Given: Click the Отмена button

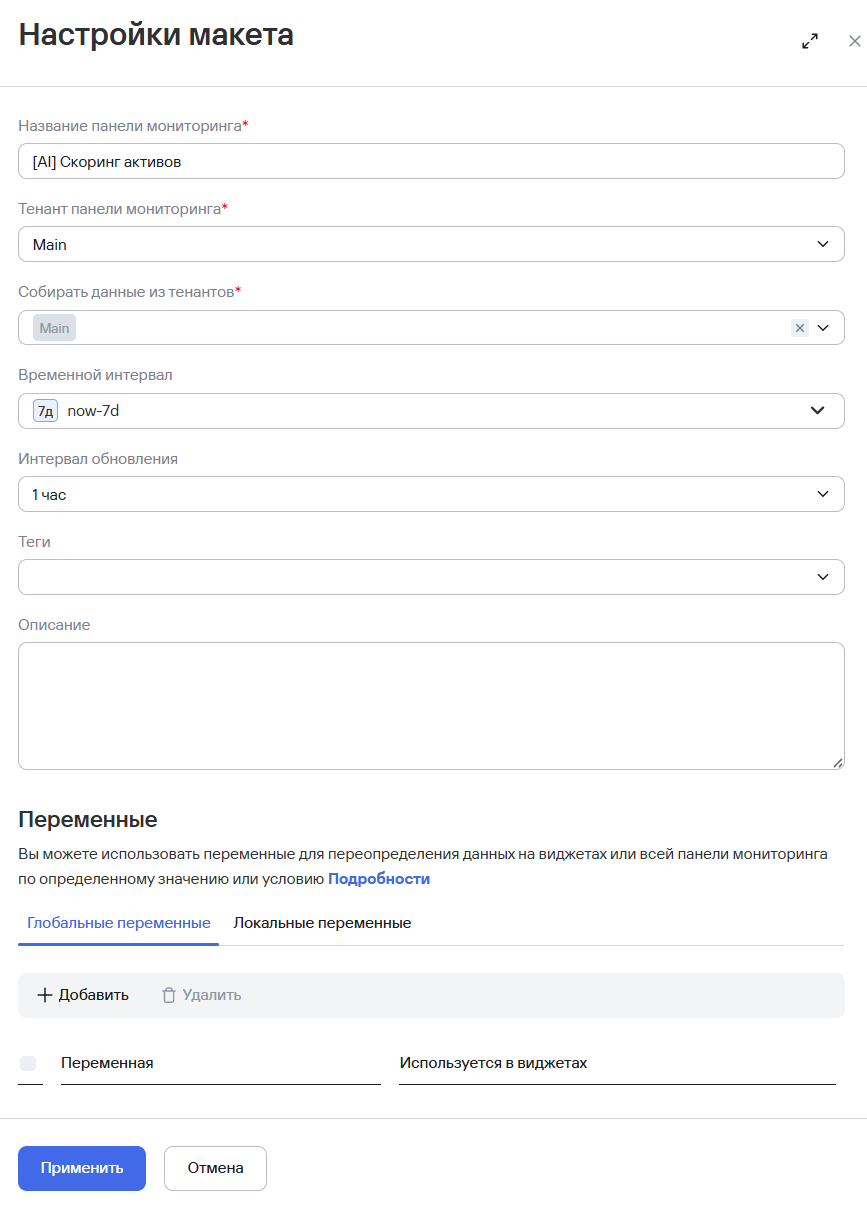Looking at the screenshot, I should (215, 1168).
